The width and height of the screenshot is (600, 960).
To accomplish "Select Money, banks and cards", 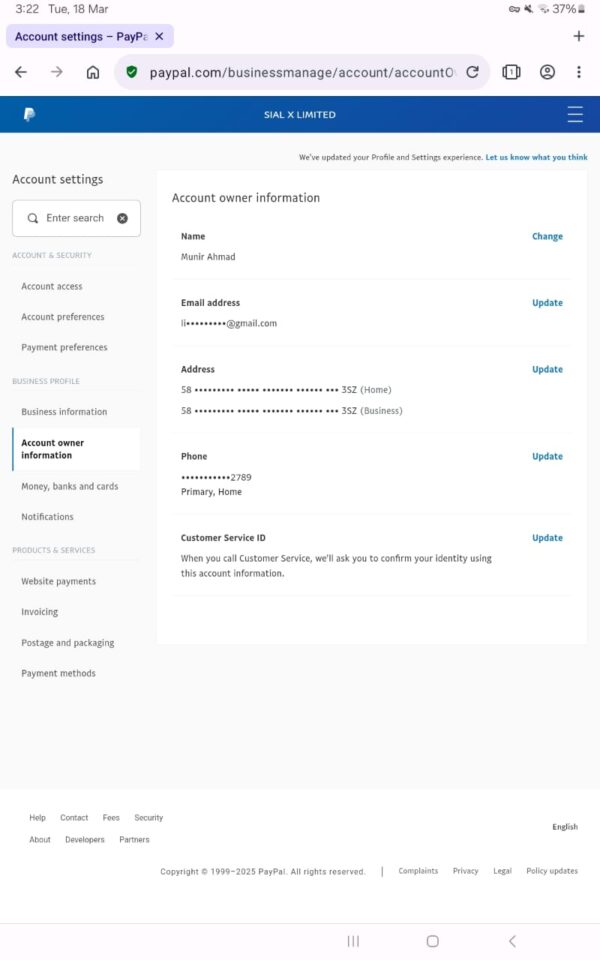I will 70,487.
